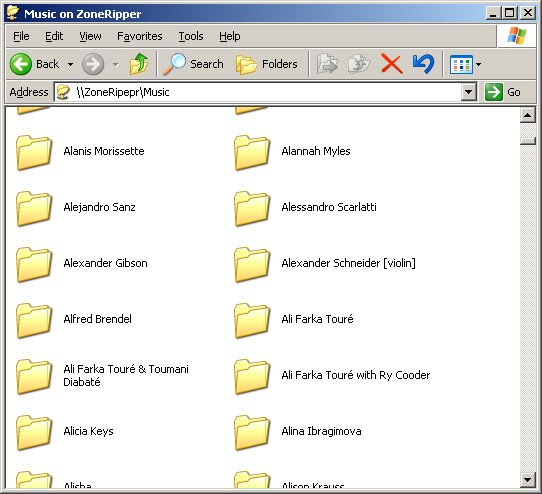Select the Alessandro Scarlatti folder icon

click(x=252, y=208)
